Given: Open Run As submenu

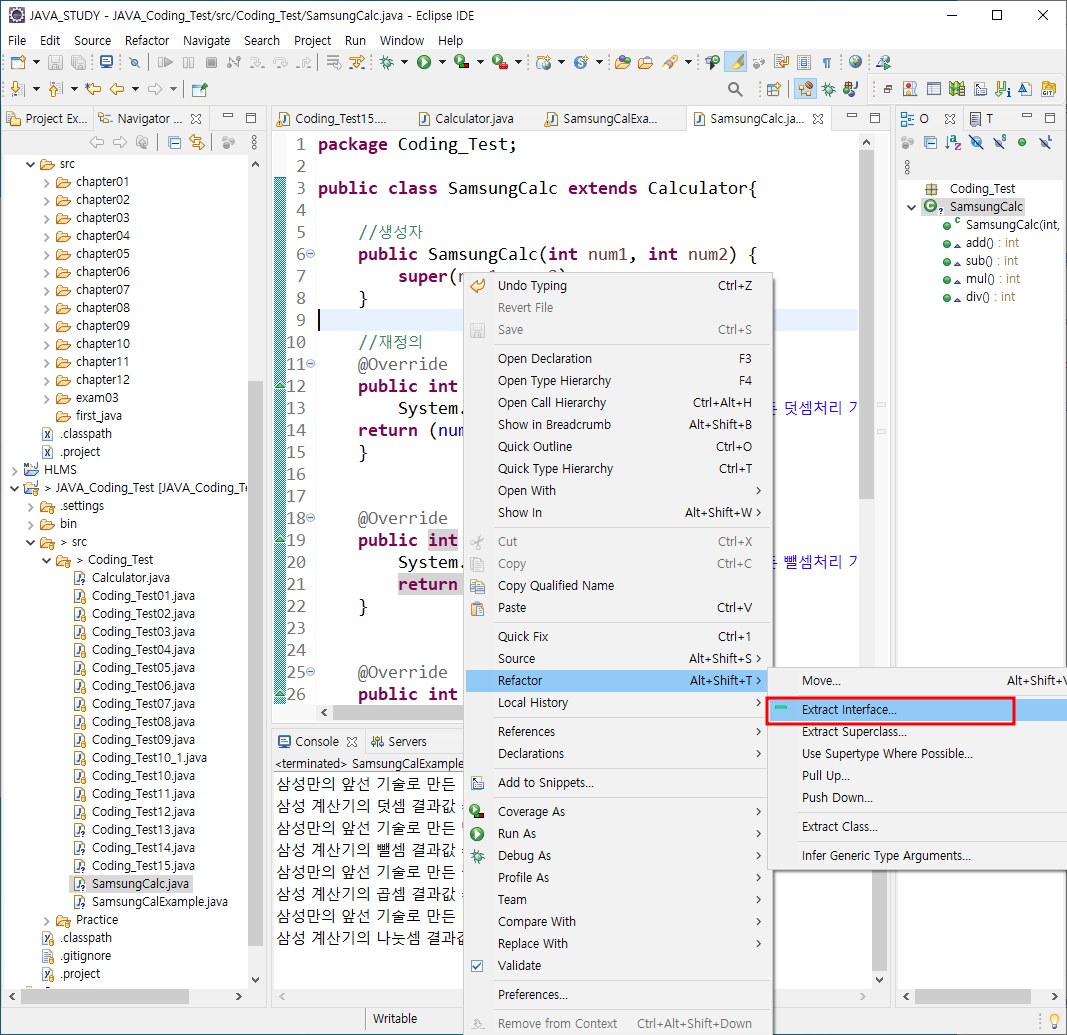Looking at the screenshot, I should click(618, 834).
